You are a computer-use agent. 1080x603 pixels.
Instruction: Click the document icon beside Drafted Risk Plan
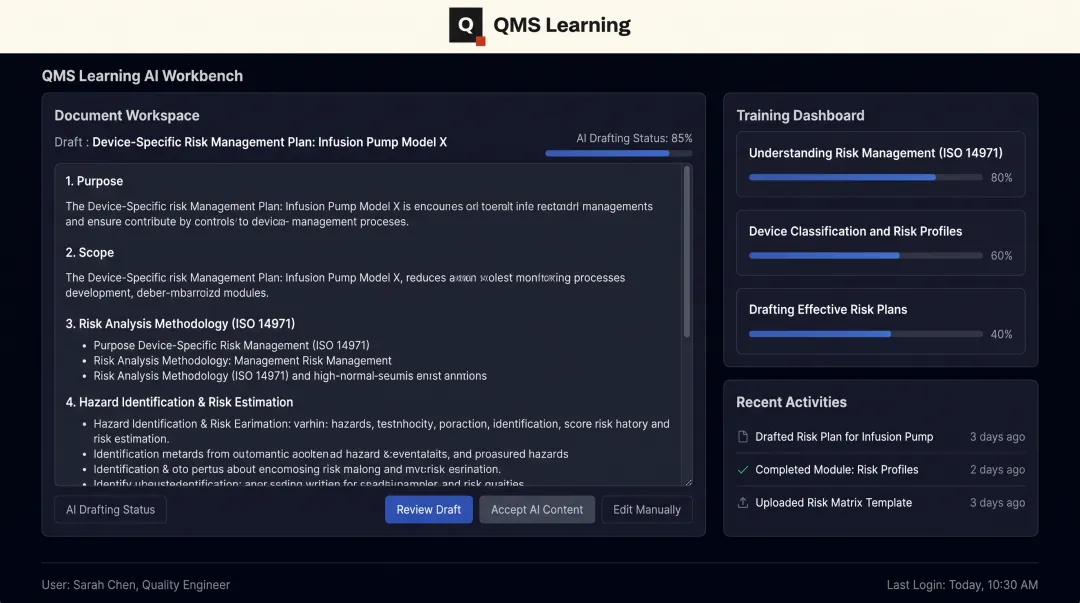[x=742, y=436]
